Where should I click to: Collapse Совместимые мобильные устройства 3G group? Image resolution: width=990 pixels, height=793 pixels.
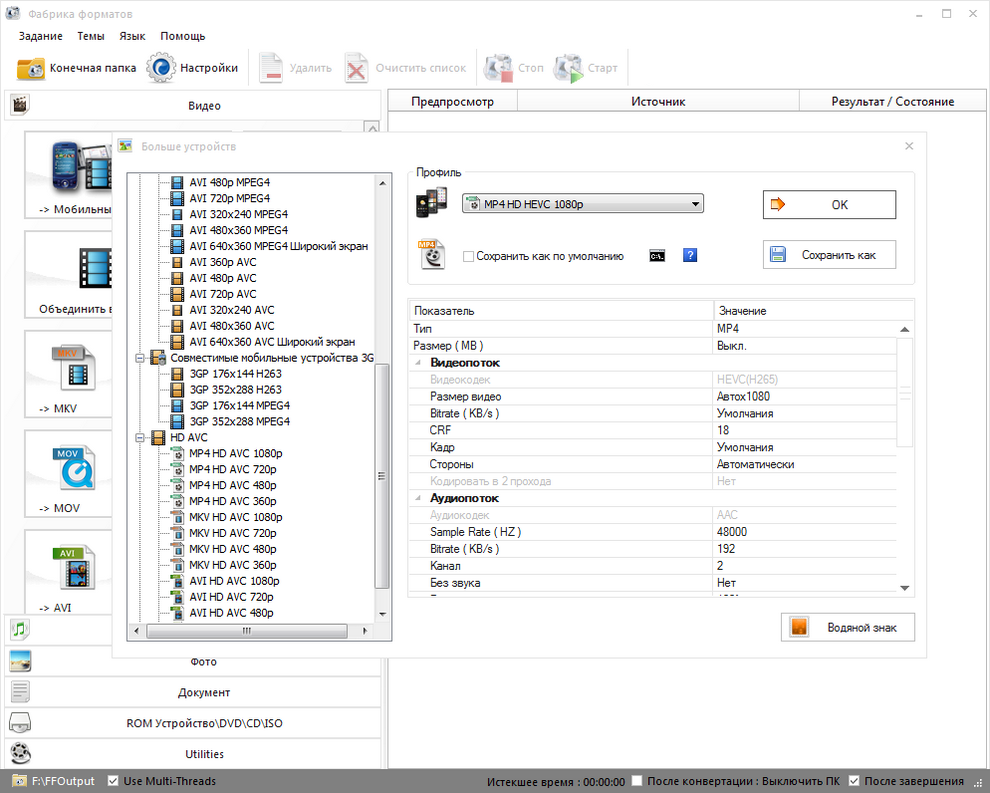[x=139, y=357]
